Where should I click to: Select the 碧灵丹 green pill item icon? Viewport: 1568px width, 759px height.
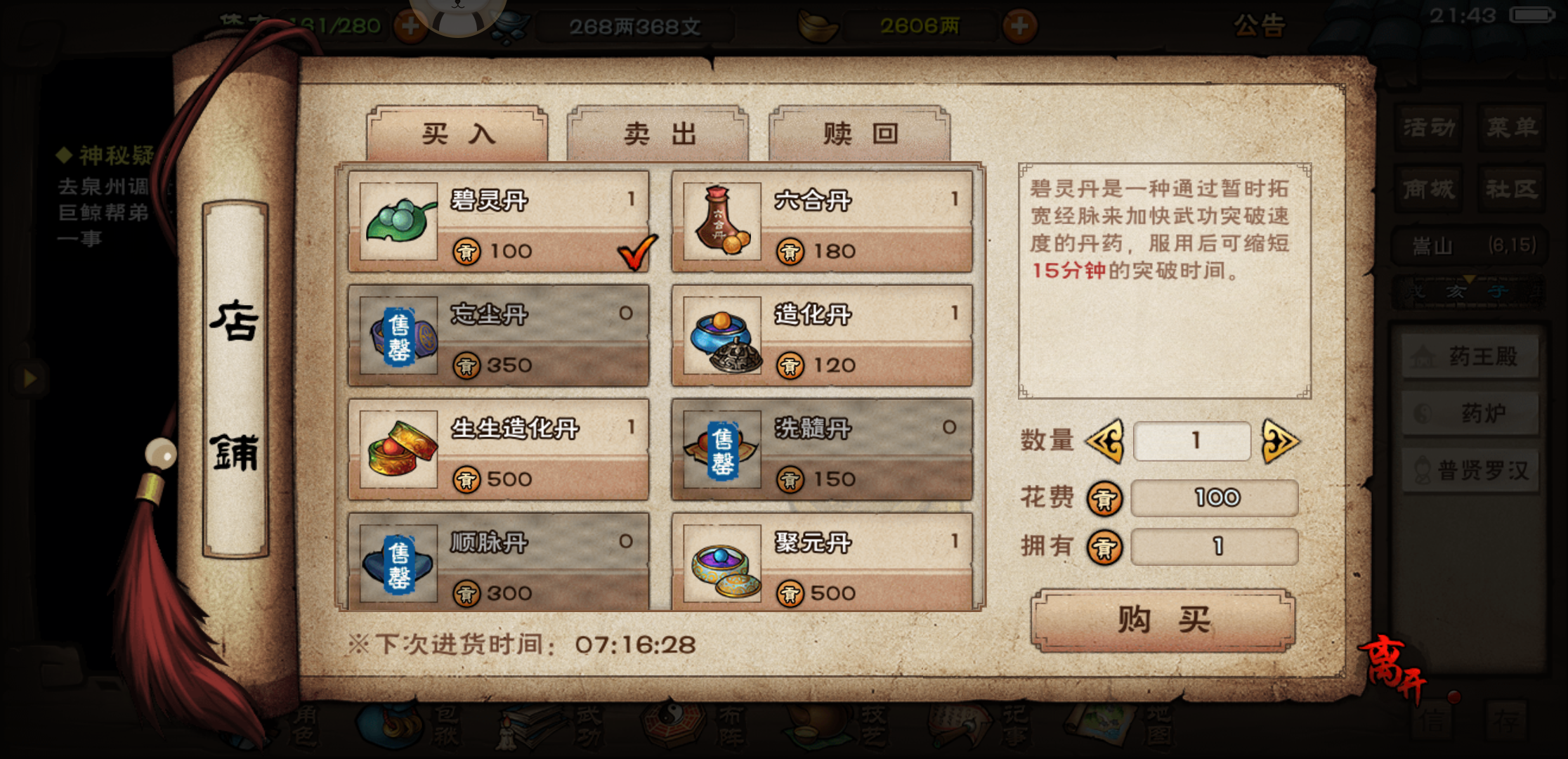pos(398,221)
